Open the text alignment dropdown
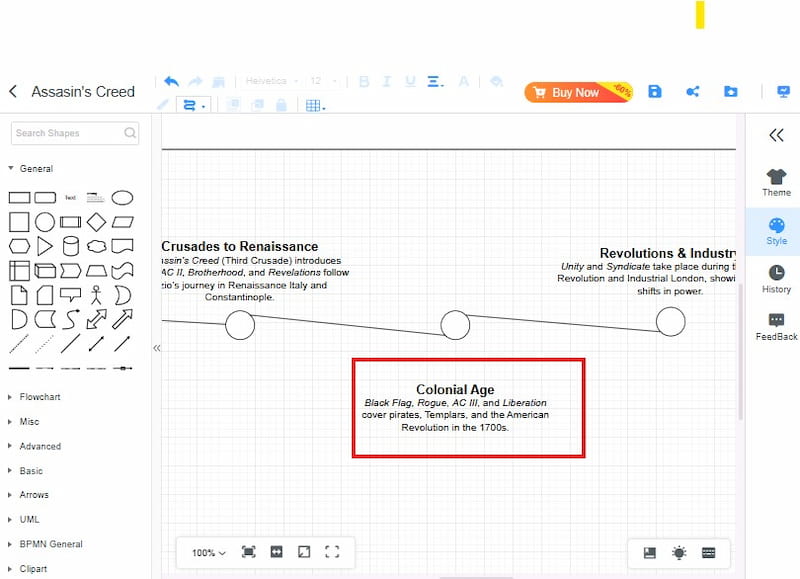The image size is (800, 579). pos(435,82)
